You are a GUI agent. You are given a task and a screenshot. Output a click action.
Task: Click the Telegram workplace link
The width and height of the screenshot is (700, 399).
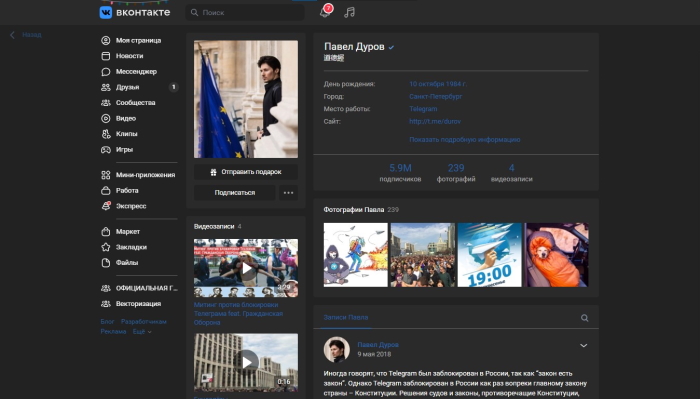click(423, 109)
